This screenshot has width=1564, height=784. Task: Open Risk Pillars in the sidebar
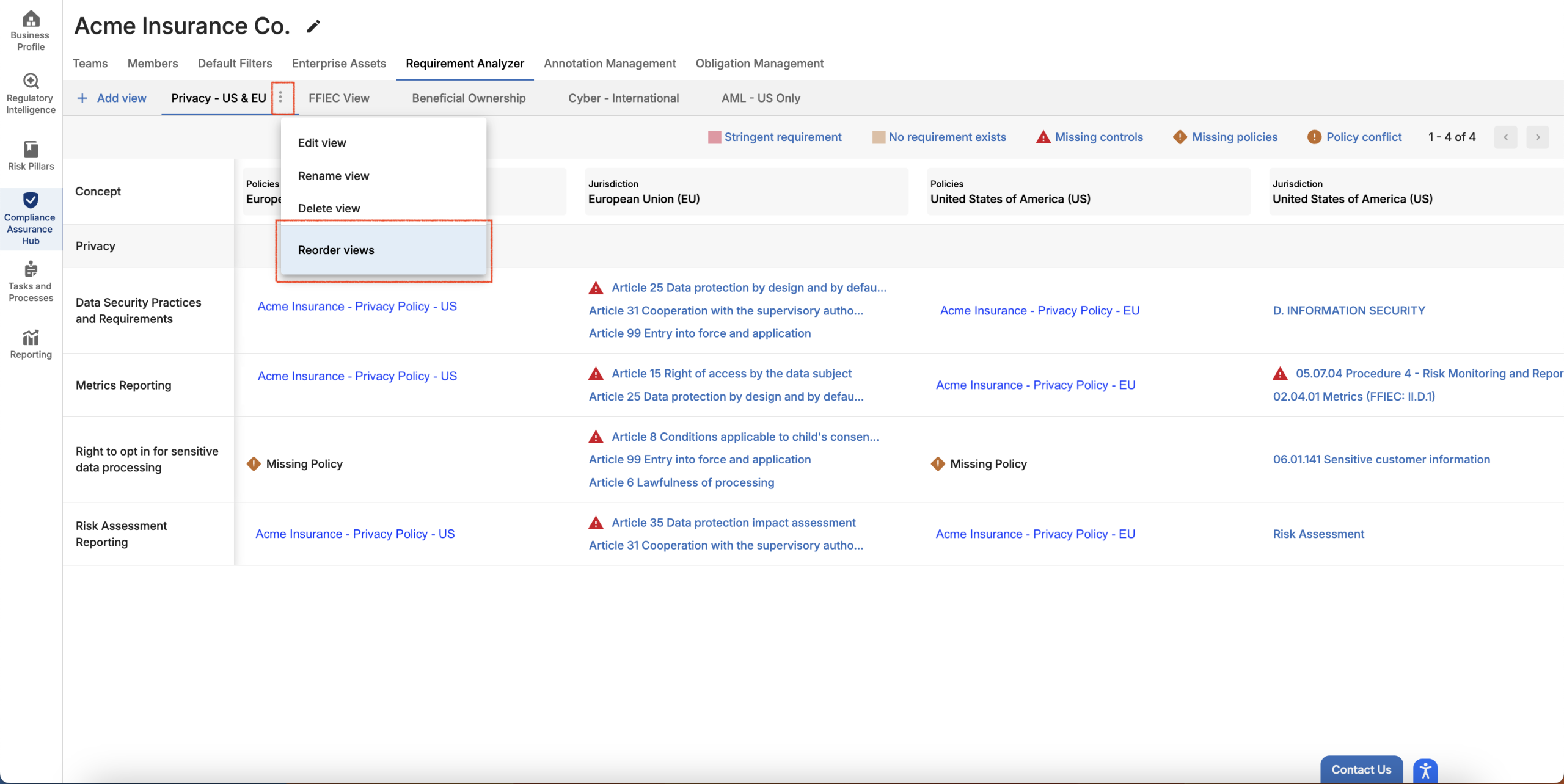[31, 155]
